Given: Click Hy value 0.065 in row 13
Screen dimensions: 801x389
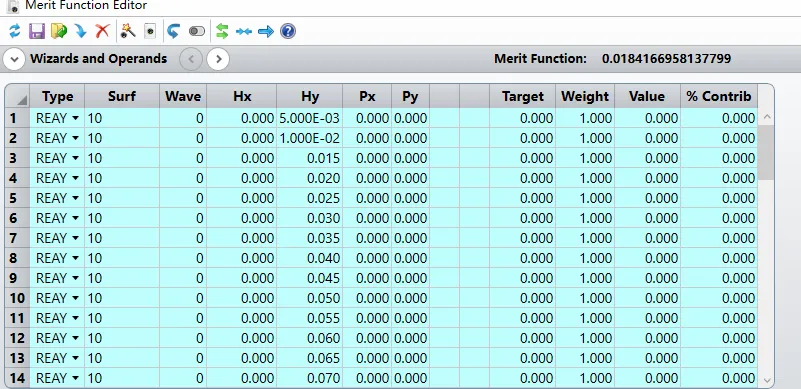Looking at the screenshot, I should tap(310, 358).
